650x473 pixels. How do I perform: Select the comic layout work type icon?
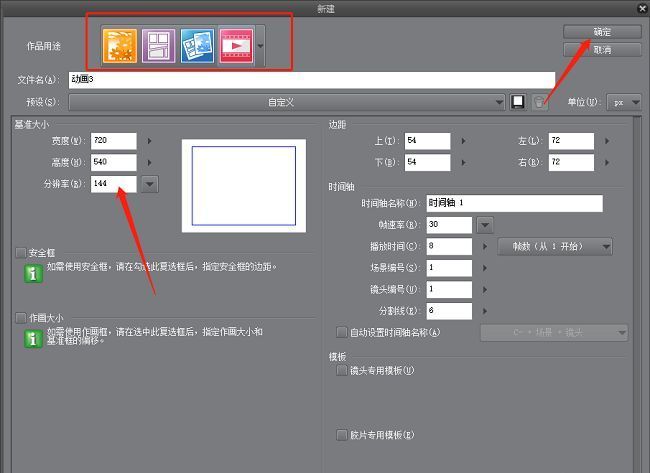(x=159, y=46)
